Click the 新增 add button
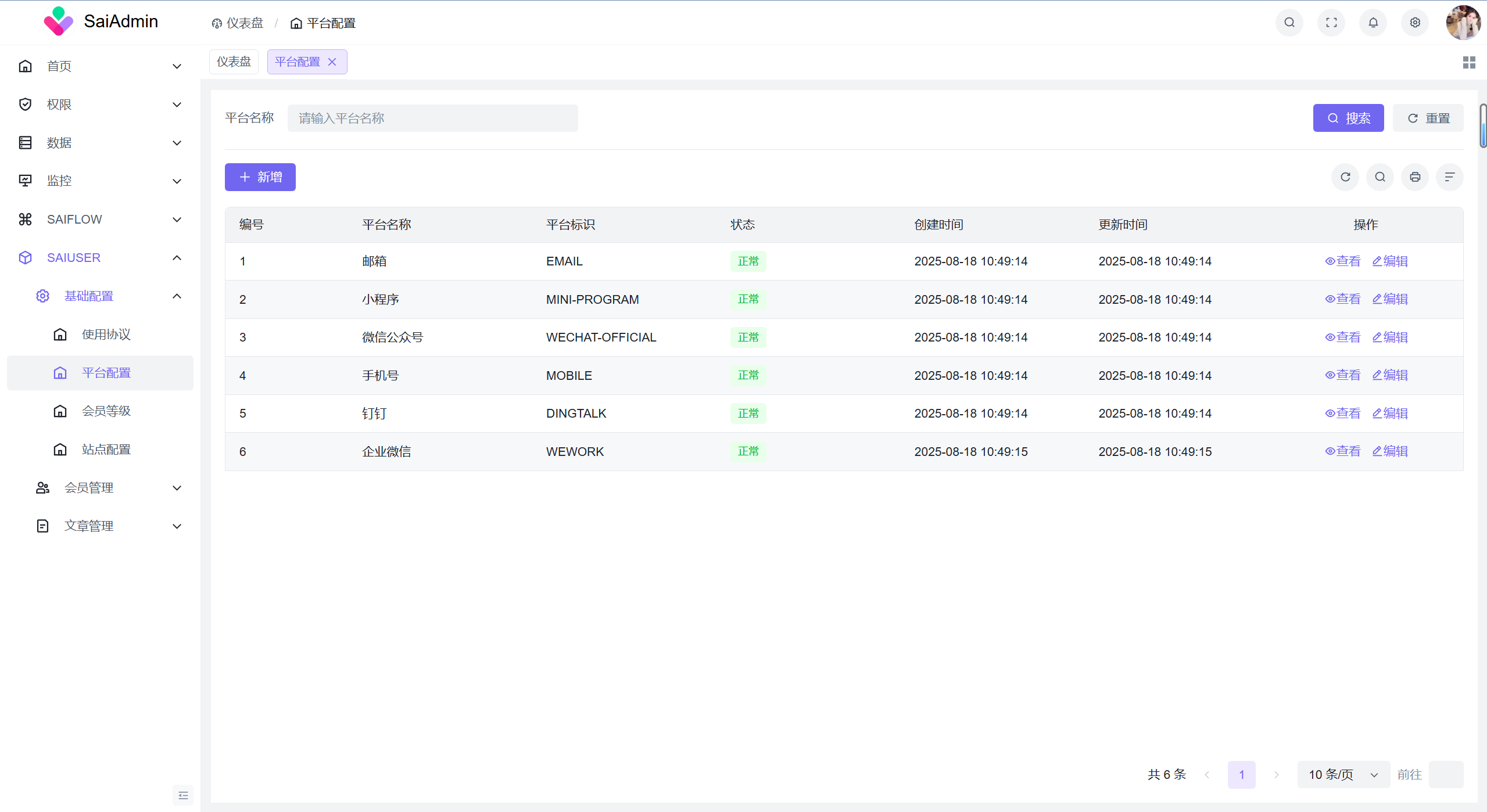The image size is (1487, 812). [259, 177]
